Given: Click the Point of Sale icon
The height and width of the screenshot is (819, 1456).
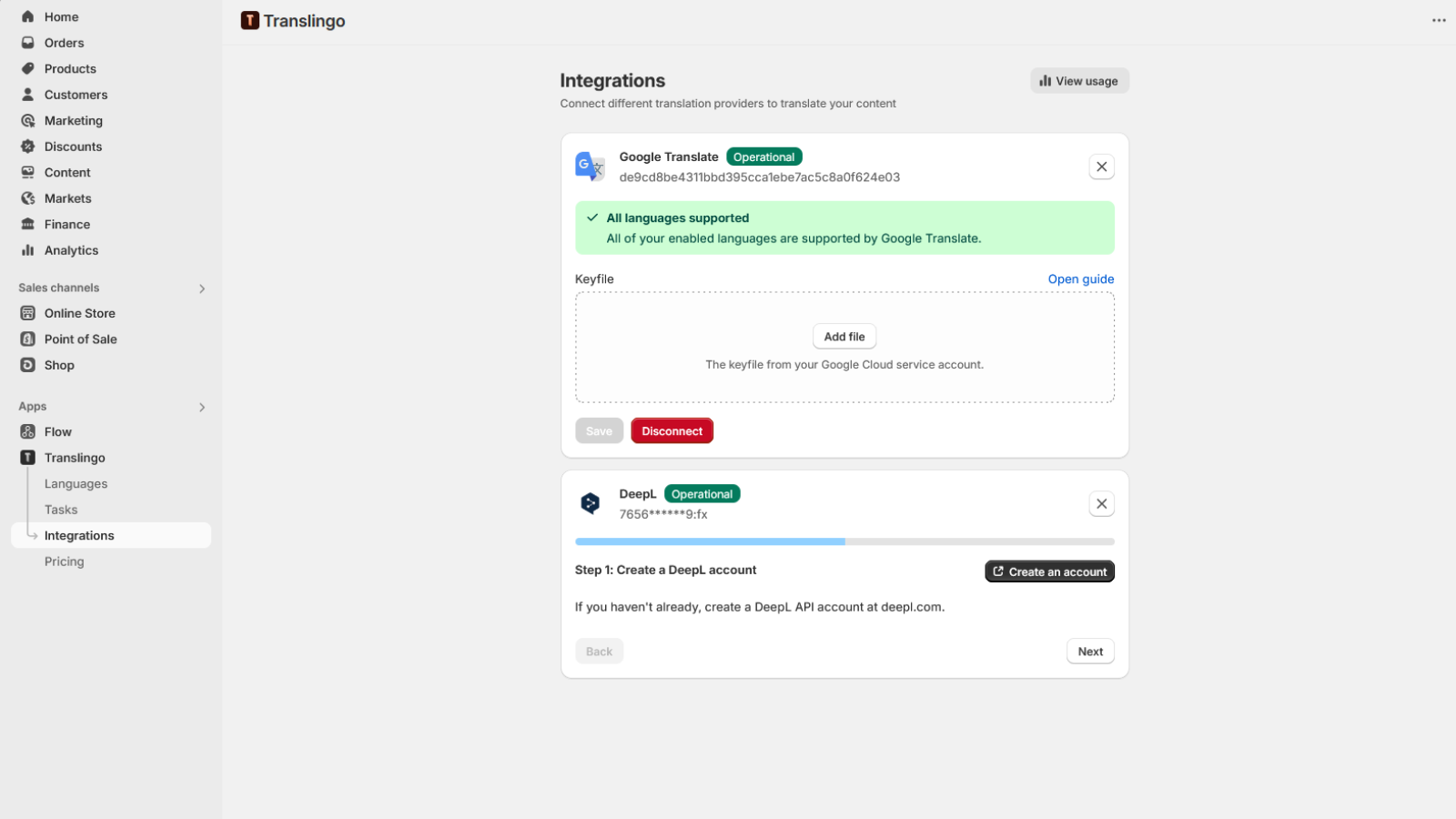Looking at the screenshot, I should coord(28,339).
